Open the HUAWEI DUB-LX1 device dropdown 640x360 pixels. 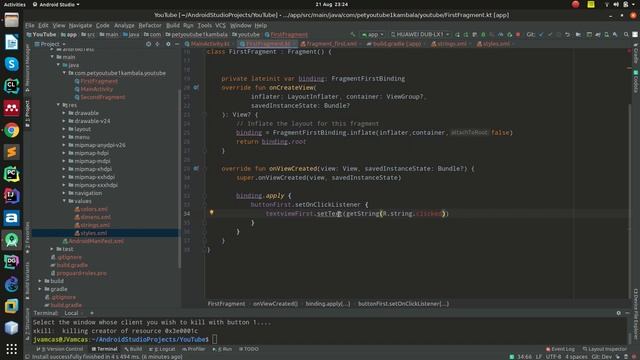pos(420,35)
